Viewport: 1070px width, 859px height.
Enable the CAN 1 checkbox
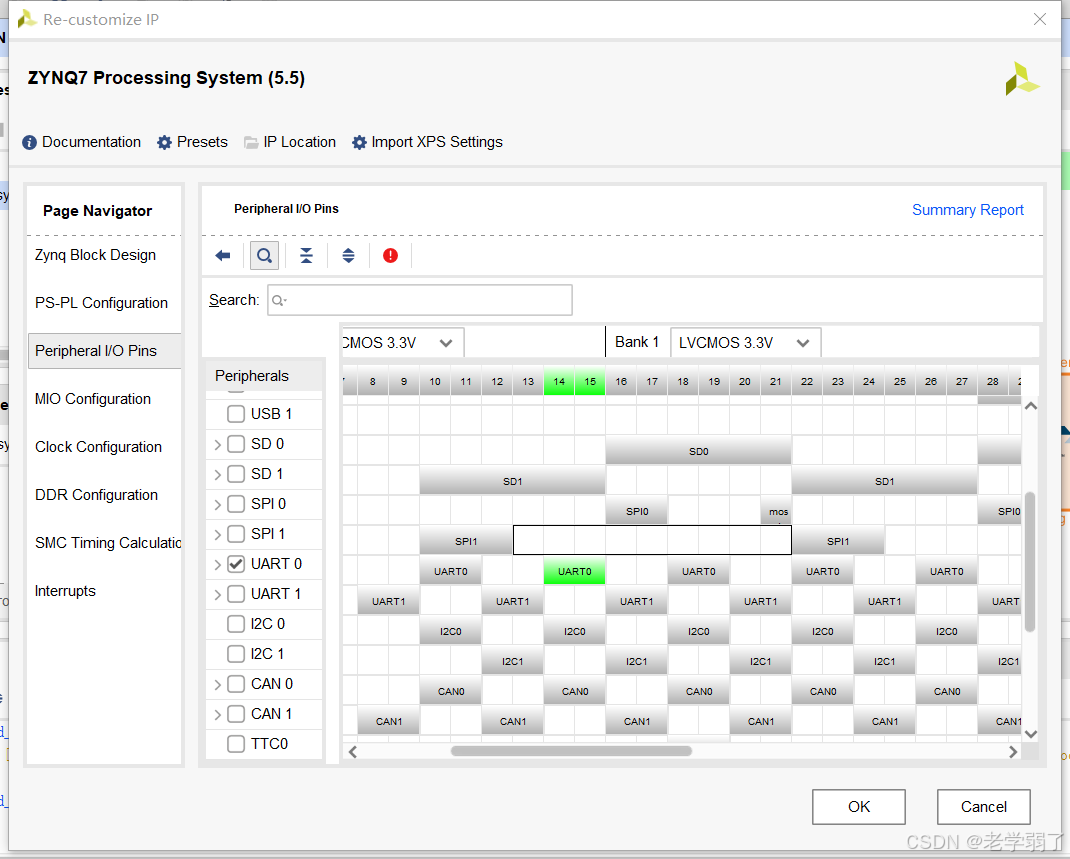pos(236,714)
